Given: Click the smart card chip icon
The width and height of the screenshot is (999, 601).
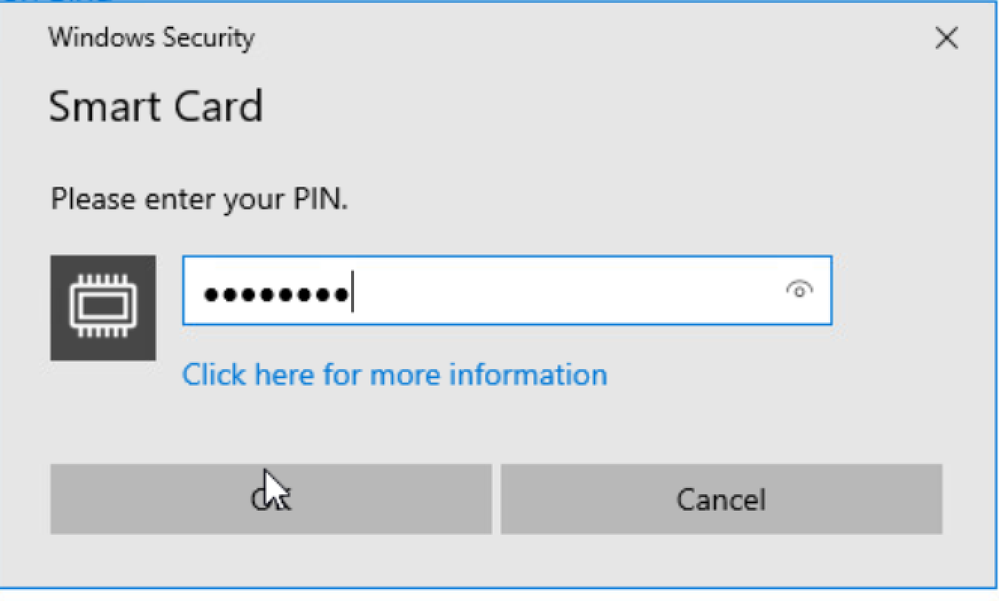Looking at the screenshot, I should [x=103, y=307].
